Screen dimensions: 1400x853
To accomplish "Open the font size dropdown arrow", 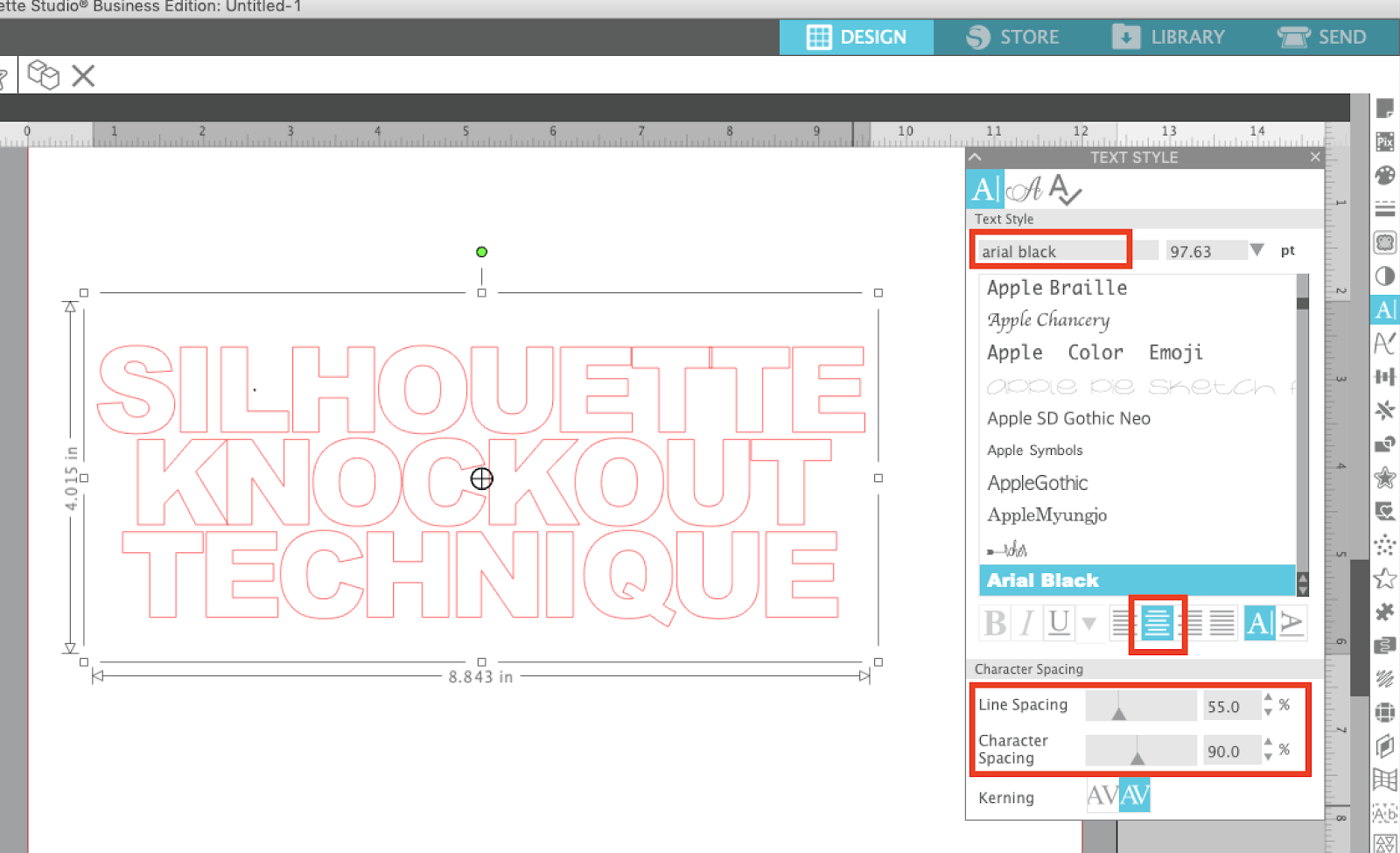I will point(1257,249).
